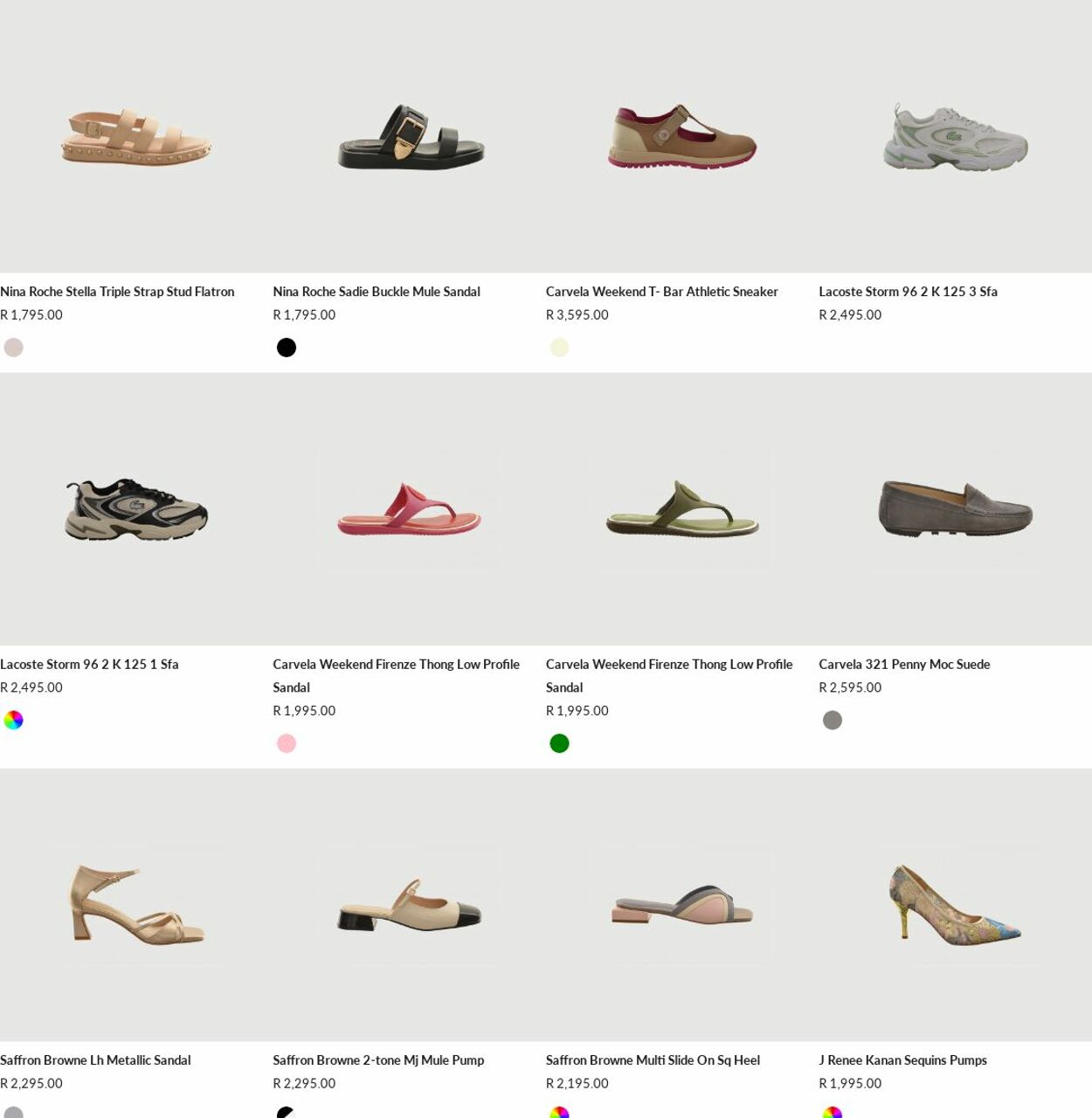View Nina Roche Sadie black buckle sandal image

409,136
